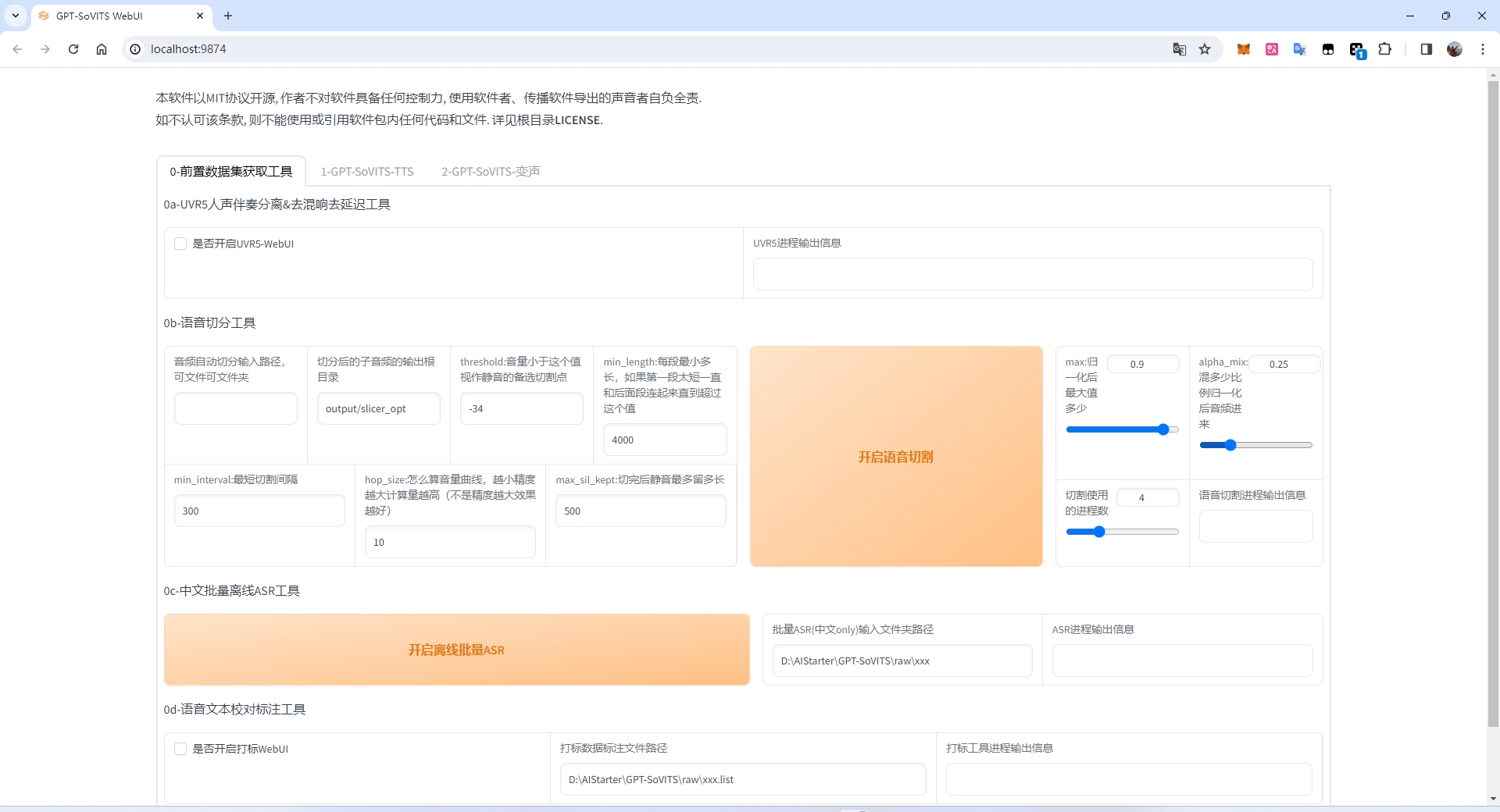This screenshot has height=812, width=1500.
Task: Click the browser reload page icon
Action: (73, 49)
